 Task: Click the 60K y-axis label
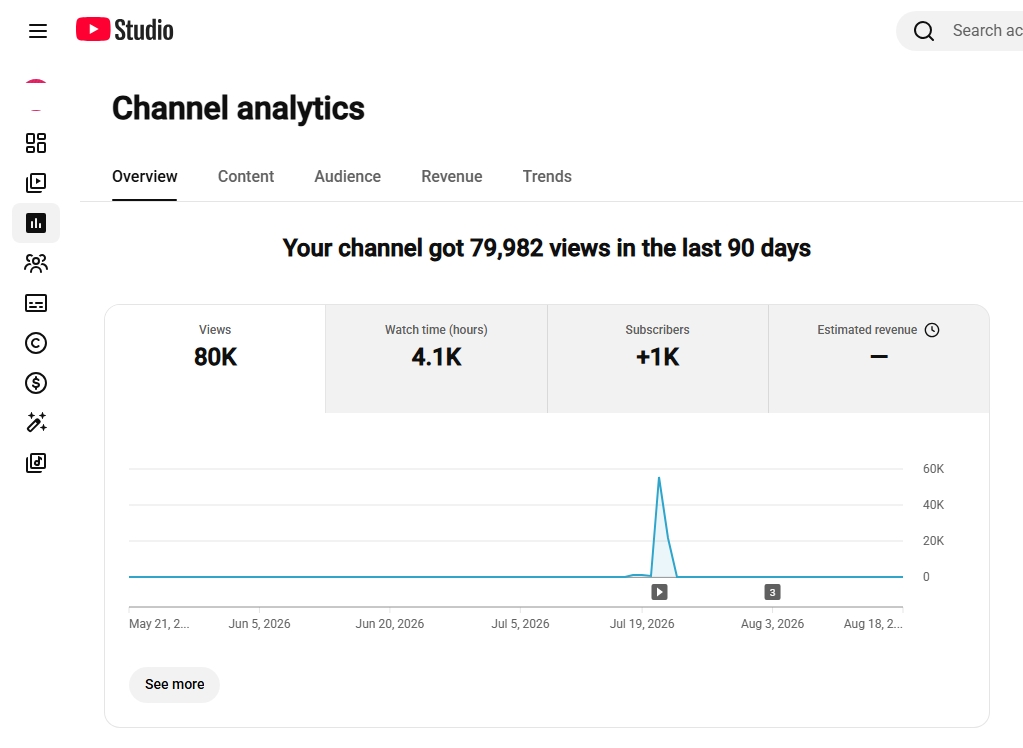point(933,469)
